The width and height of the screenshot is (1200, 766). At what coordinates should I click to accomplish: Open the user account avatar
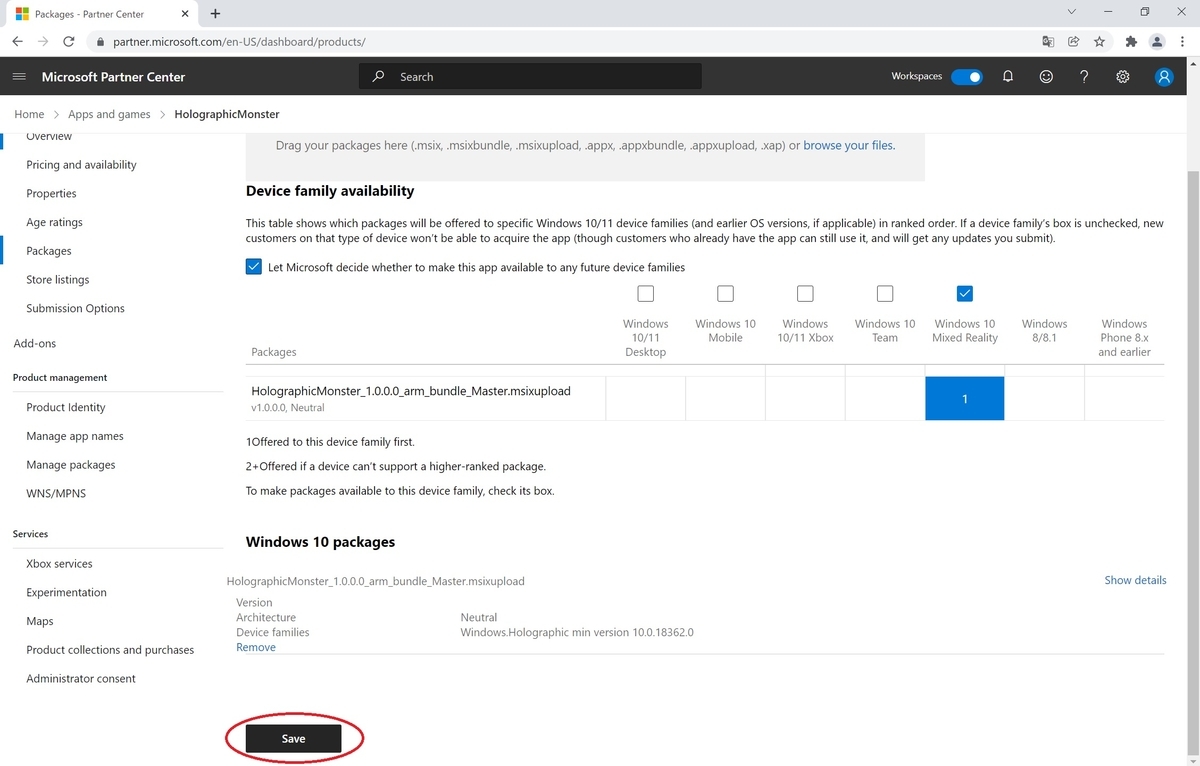1163,77
